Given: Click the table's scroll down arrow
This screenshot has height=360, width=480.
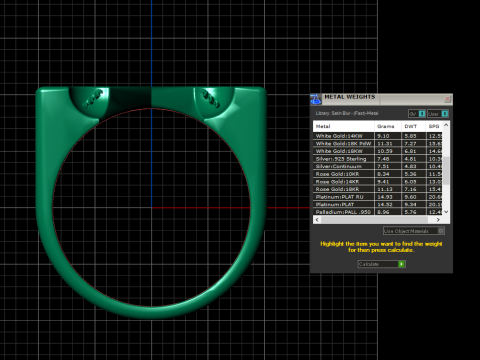Looking at the screenshot, I should point(446,212).
